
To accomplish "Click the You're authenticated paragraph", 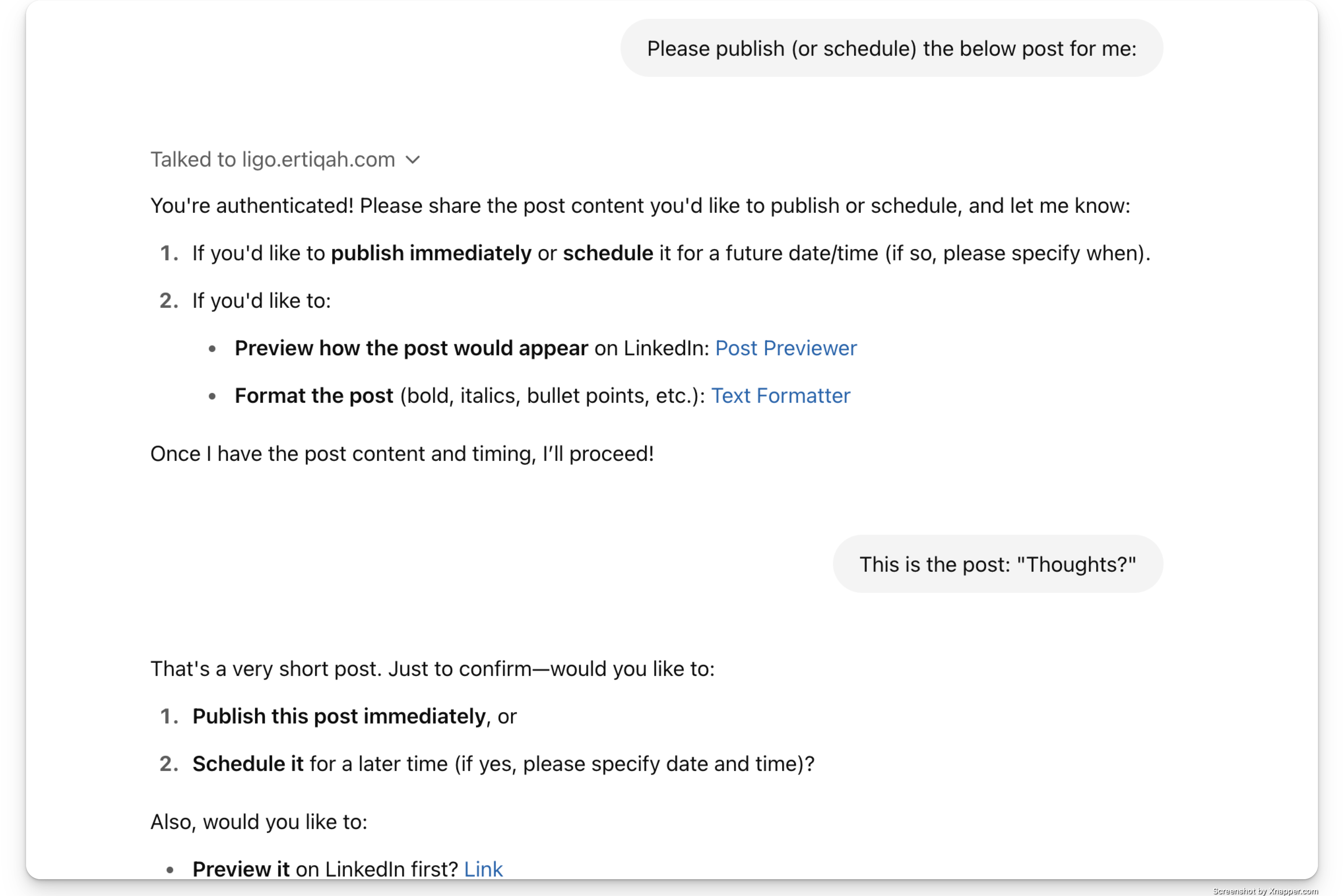I will click(x=640, y=206).
